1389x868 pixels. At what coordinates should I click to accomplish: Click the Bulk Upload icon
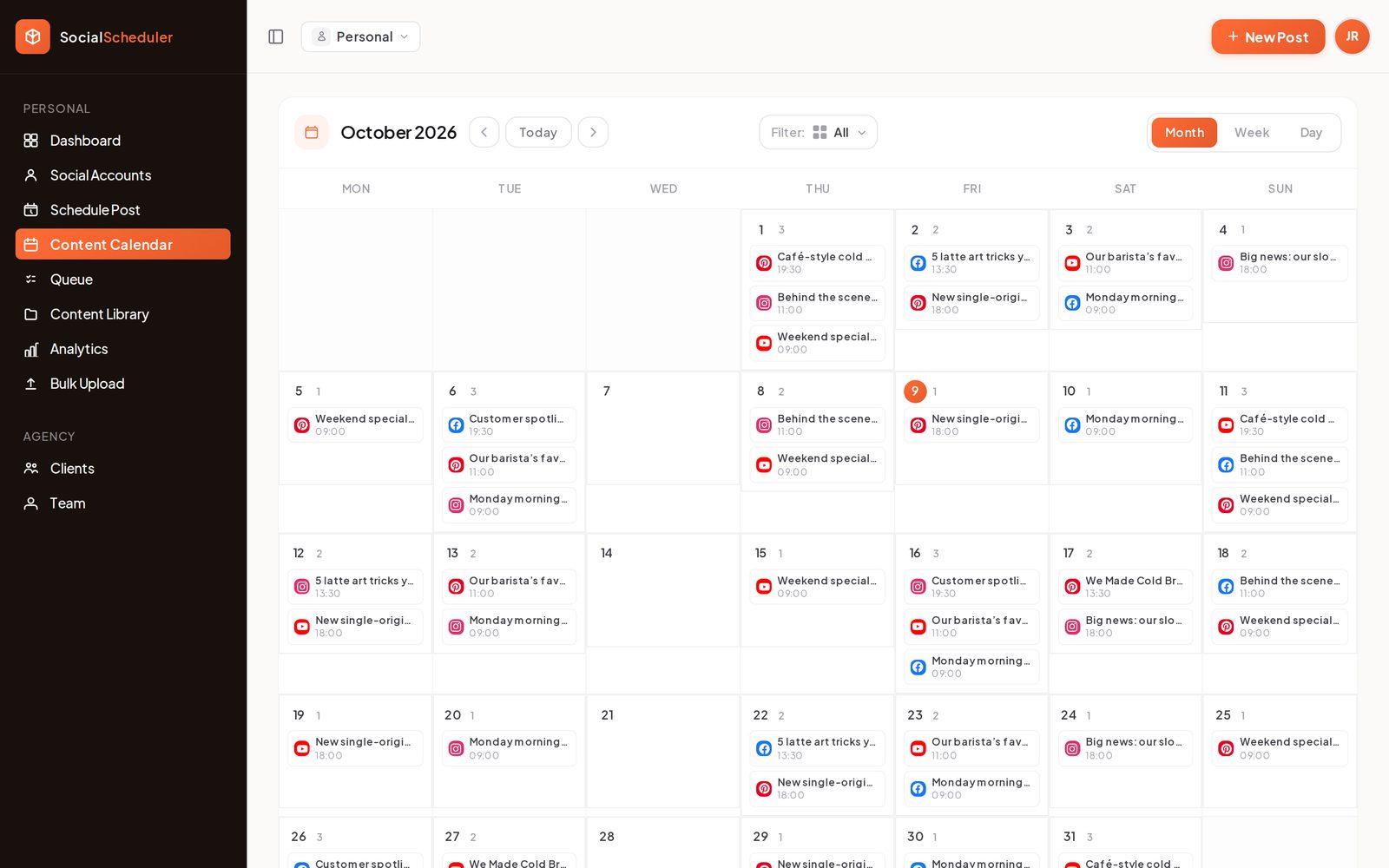(x=31, y=384)
